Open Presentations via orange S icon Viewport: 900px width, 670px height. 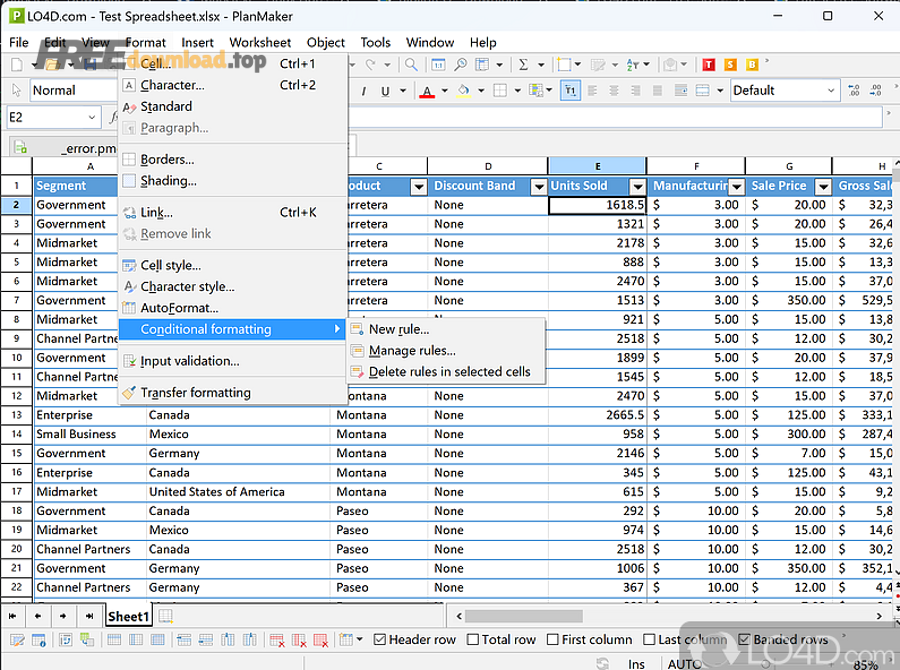(x=730, y=64)
